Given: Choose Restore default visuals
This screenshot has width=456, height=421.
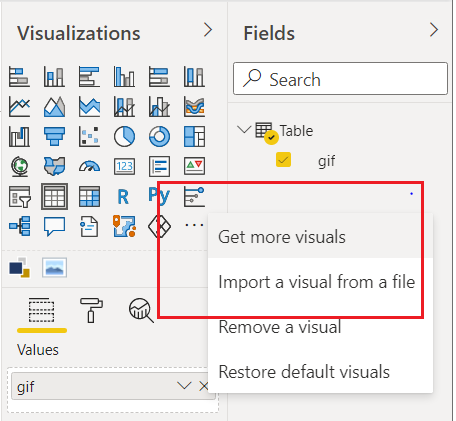Looking at the screenshot, I should coord(320,371).
